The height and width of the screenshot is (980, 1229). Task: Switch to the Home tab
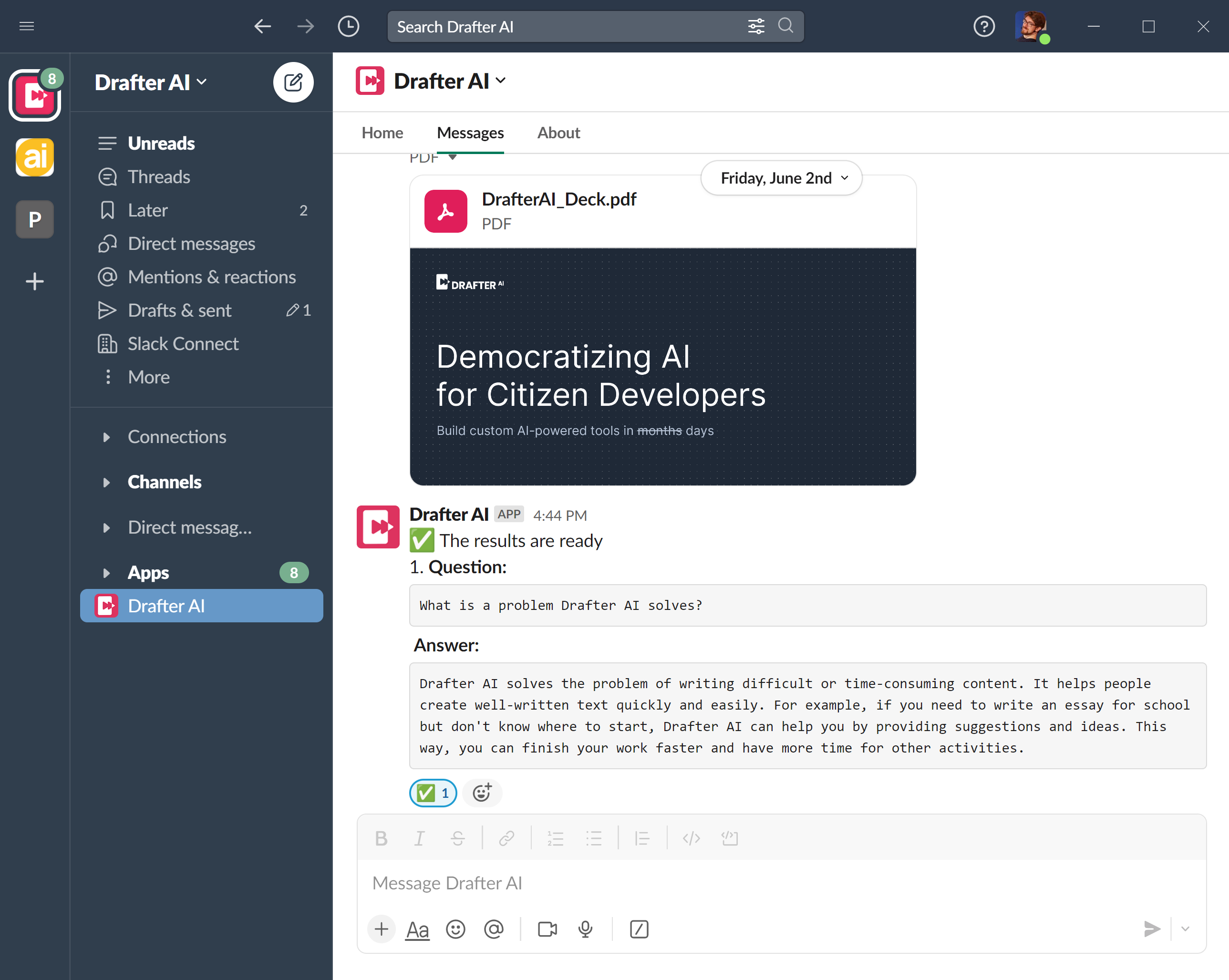point(382,133)
